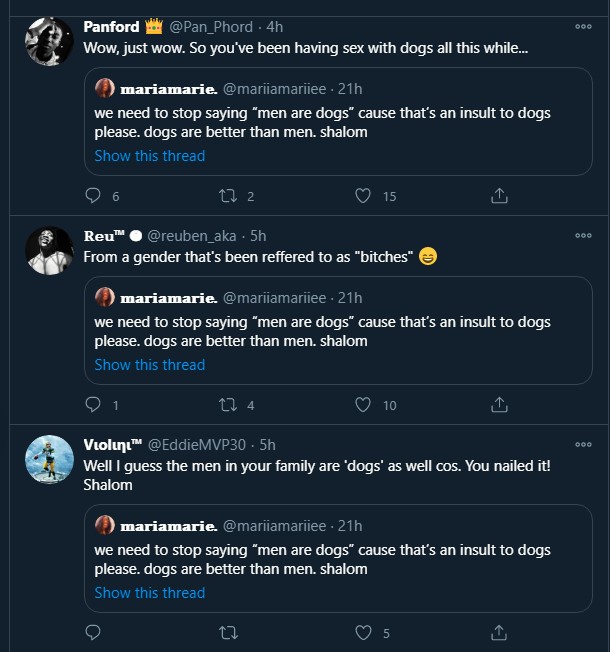
Task: Reply to Reu's tweet
Action: pyautogui.click(x=93, y=405)
